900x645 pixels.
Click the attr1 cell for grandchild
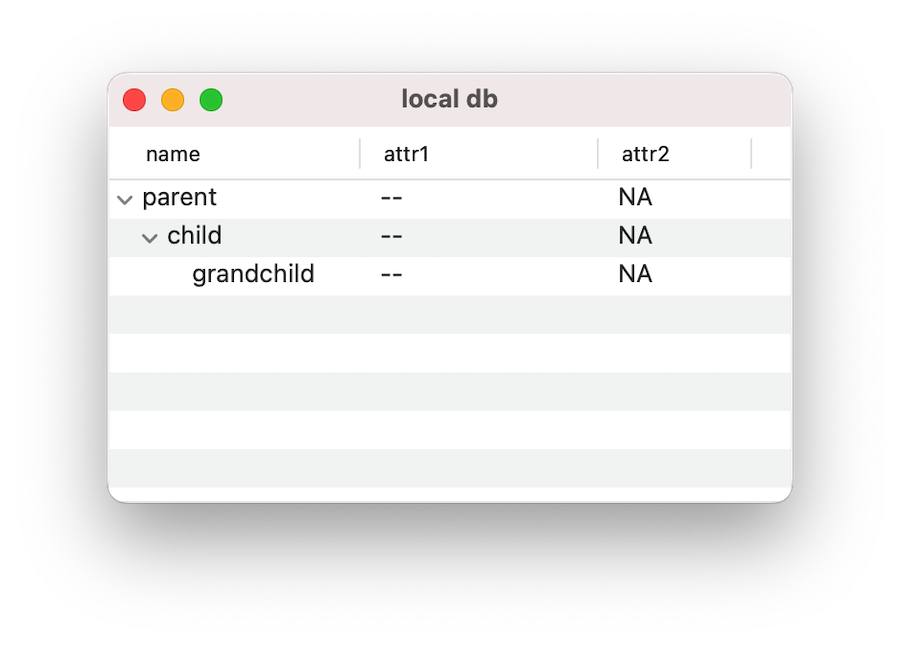click(x=392, y=274)
